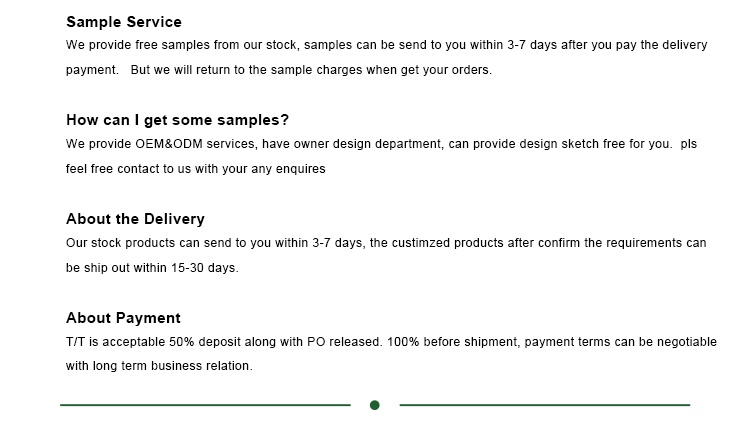Screen dimensions: 750x441
Task: Open the "About the Delivery" heading
Action: (135, 219)
